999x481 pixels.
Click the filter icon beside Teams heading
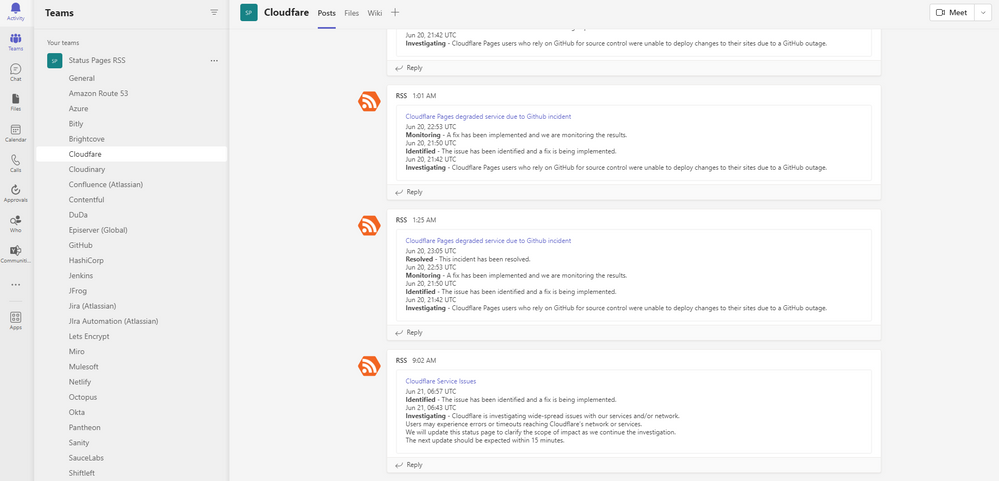tap(214, 12)
